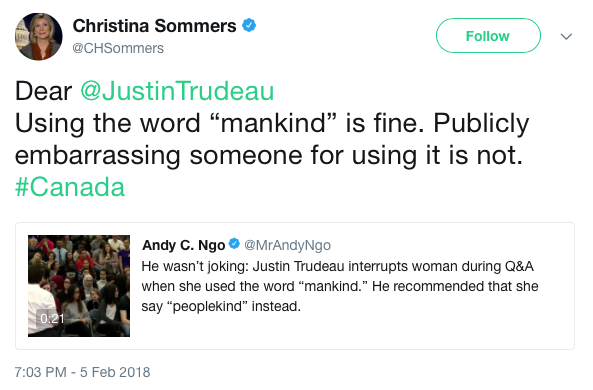Screen dimensions: 593x390
Task: Click the word Dear in tweet
Action: (43, 91)
